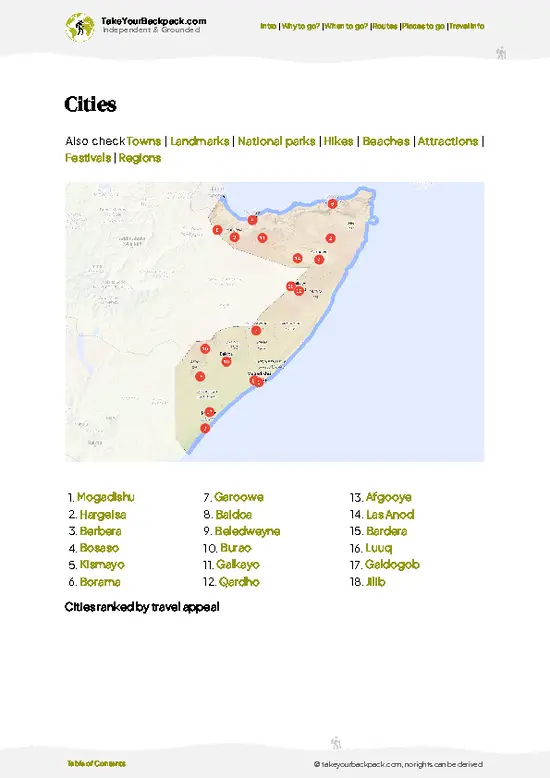Follow the Festivals link

[x=88, y=158]
